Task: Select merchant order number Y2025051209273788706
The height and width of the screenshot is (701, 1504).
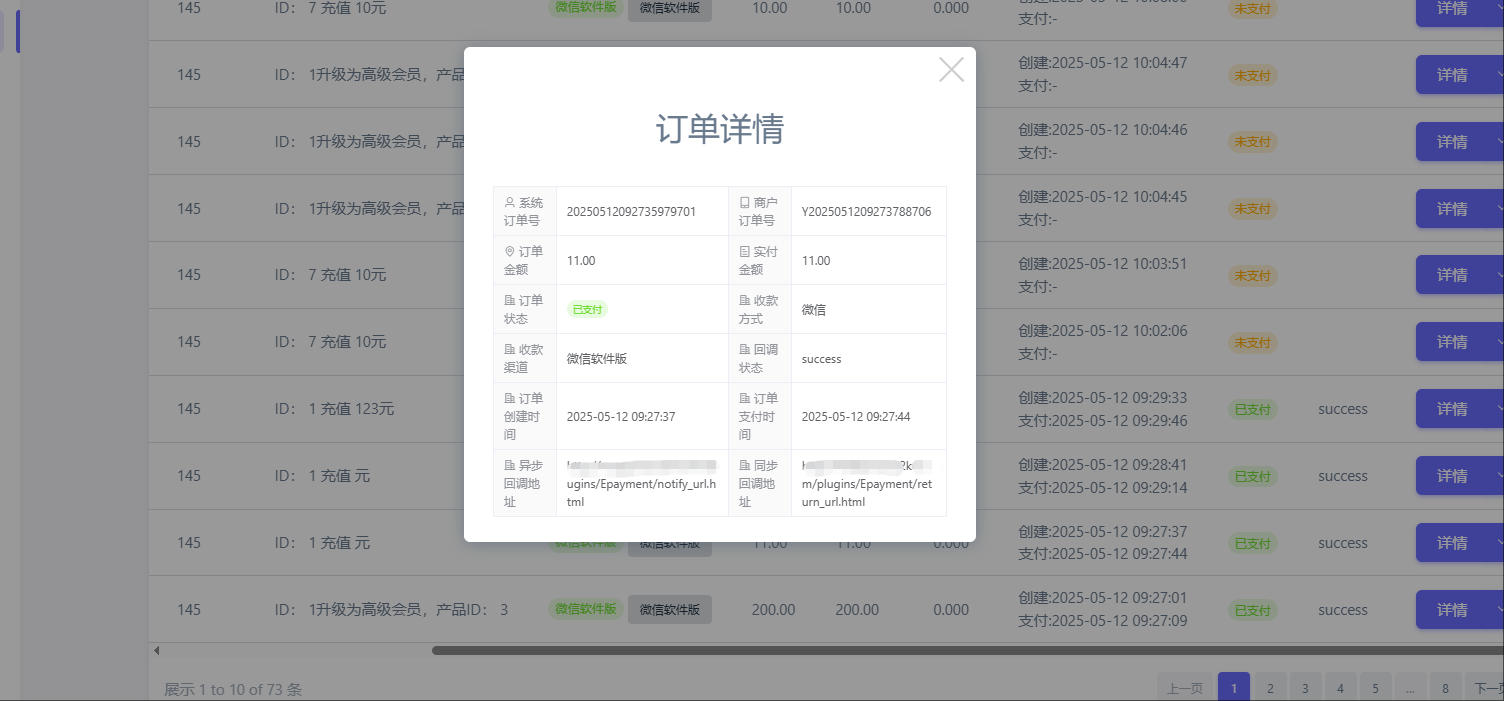Action: 866,212
